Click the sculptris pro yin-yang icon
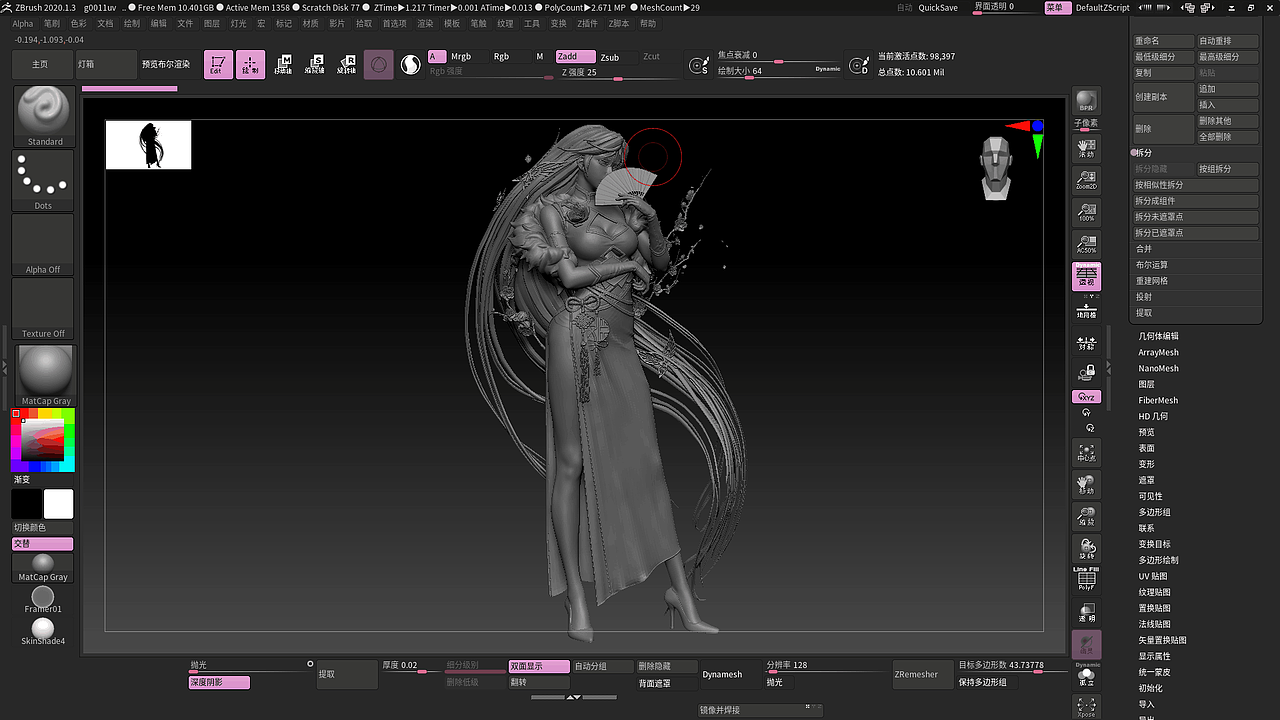This screenshot has width=1280, height=720. click(410, 65)
